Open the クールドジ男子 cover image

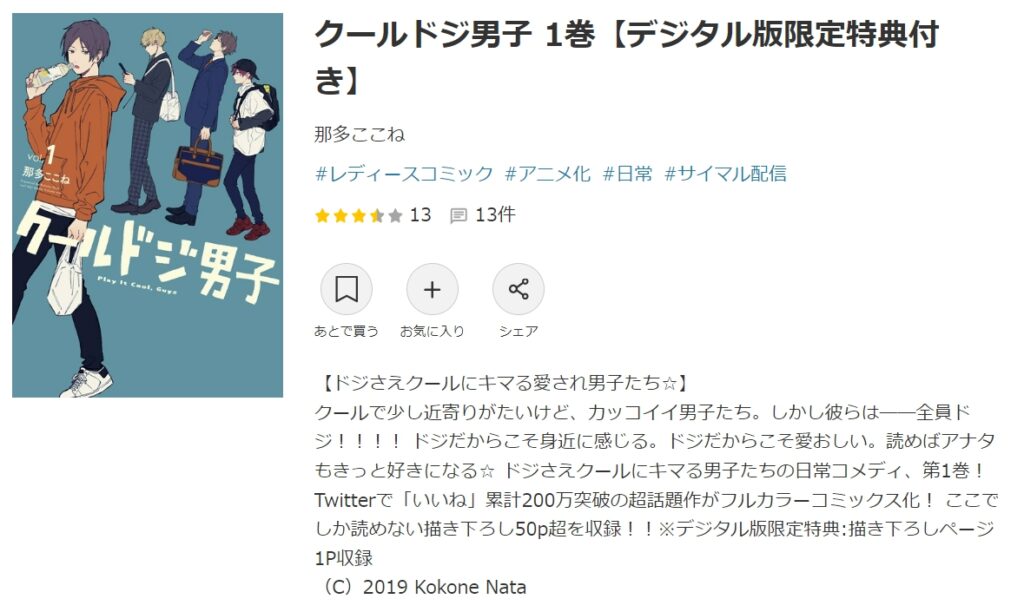[x=148, y=205]
